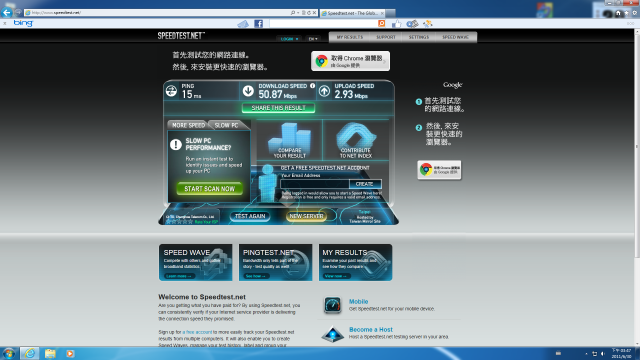Click the Ping icon in results
Screen dimensions: 640x360
[171, 91]
